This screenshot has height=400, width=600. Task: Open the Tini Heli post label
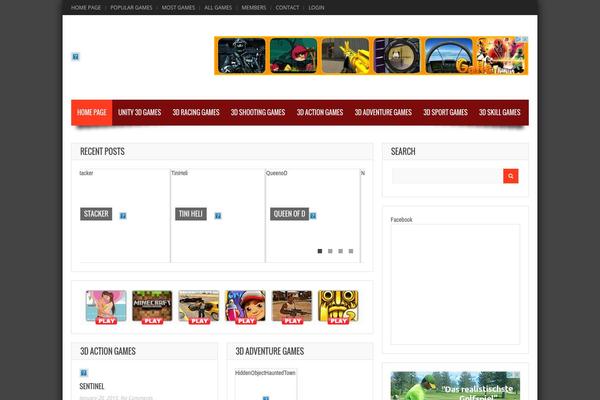tap(191, 214)
